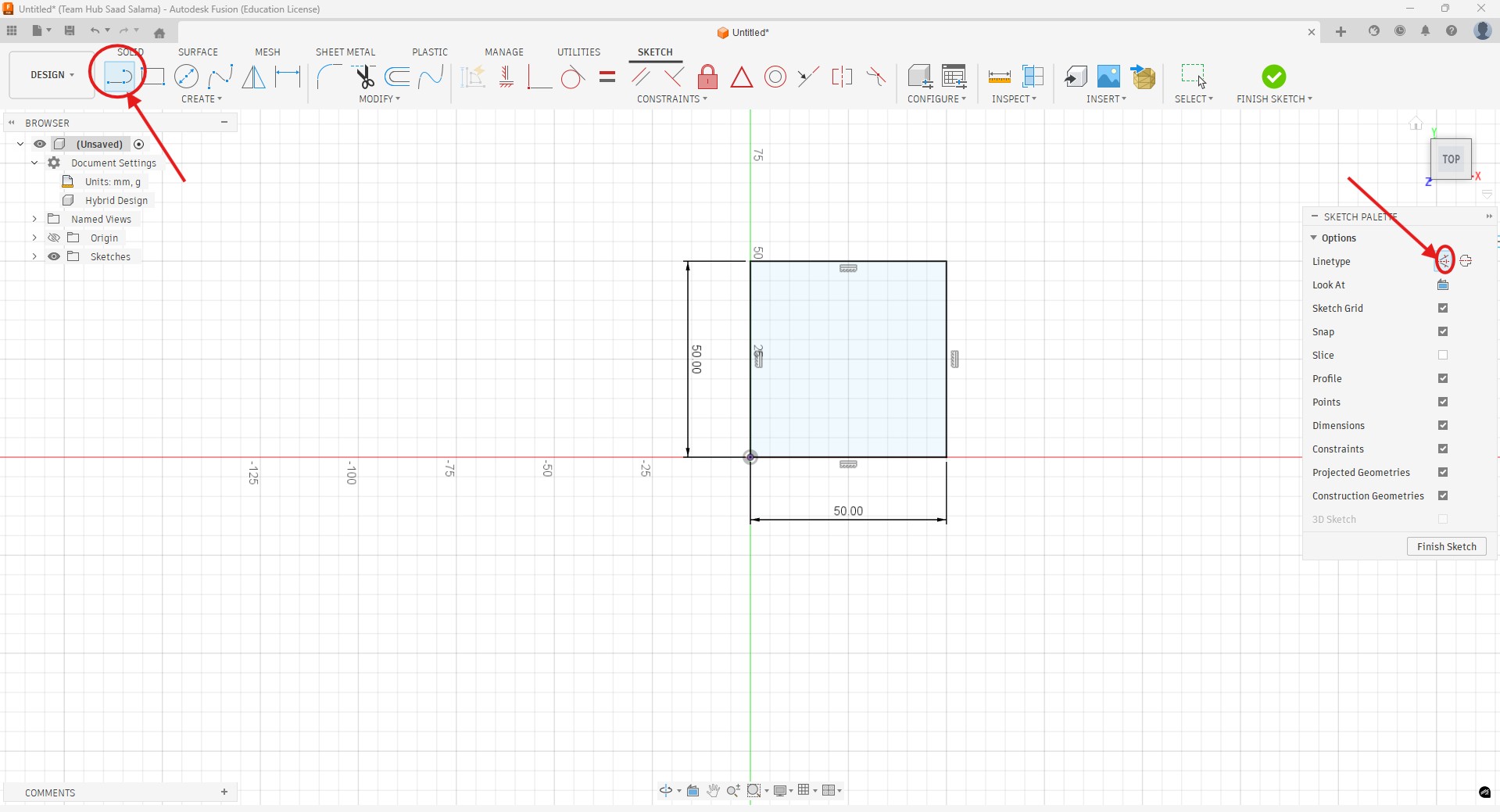Toggle the Points checkbox
1500x812 pixels.
tap(1443, 402)
